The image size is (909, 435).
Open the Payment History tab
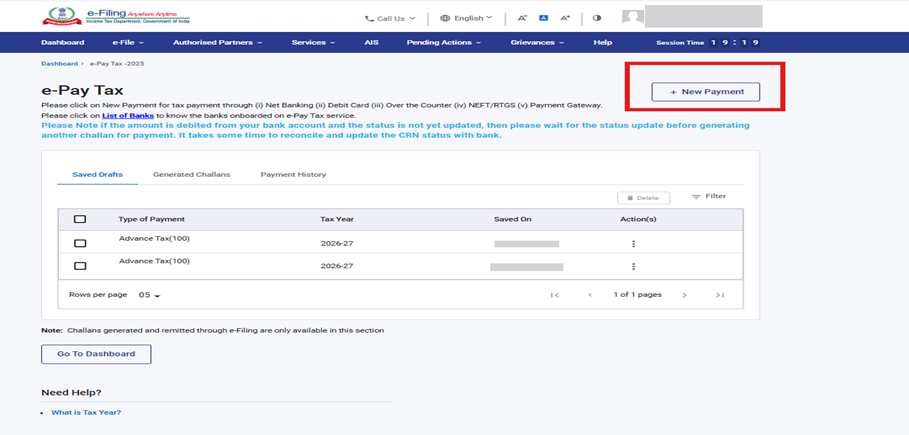tap(293, 175)
